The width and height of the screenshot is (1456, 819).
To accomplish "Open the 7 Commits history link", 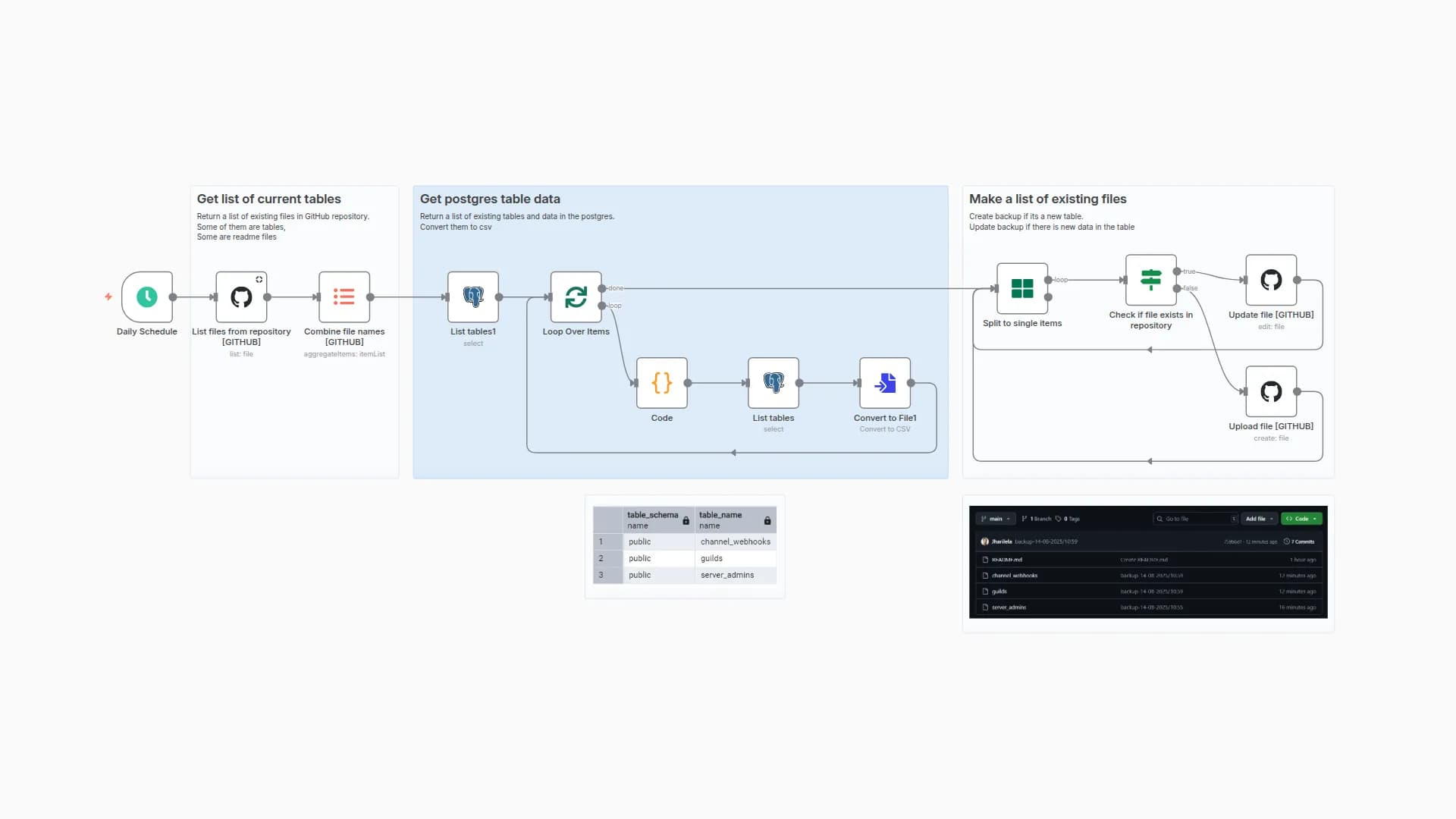I will tap(1301, 541).
